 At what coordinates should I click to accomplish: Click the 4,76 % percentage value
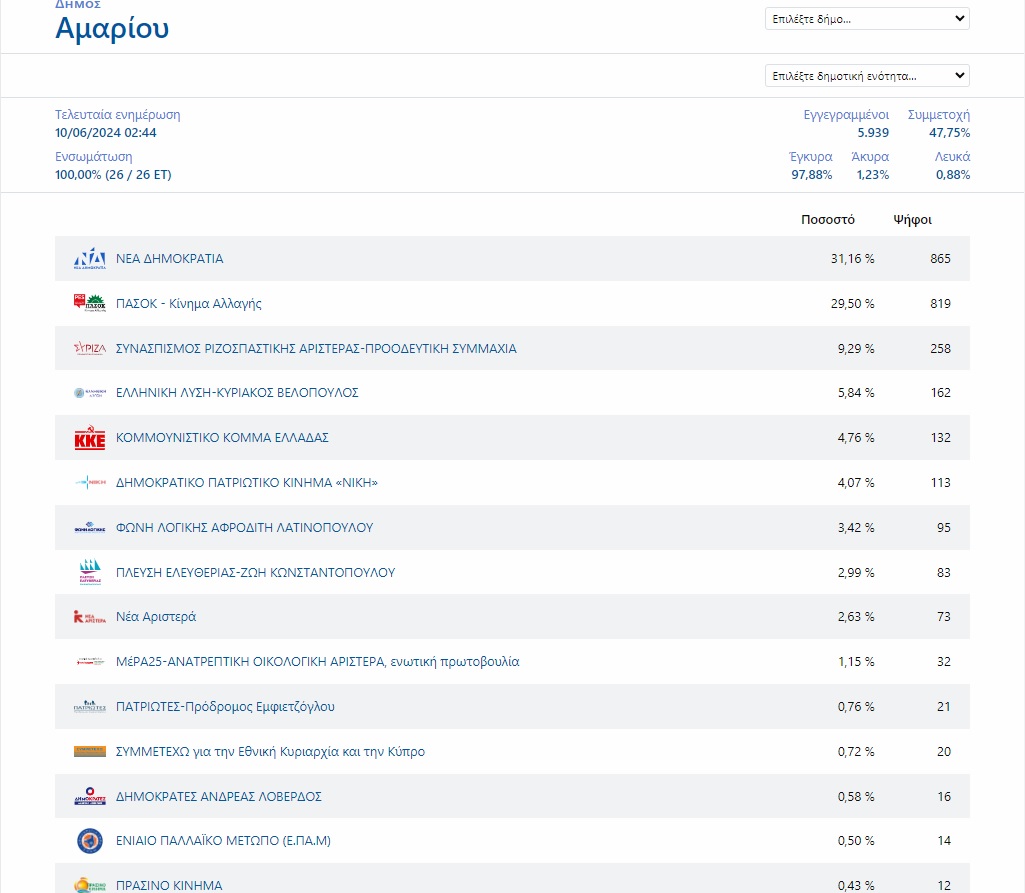[x=856, y=438]
